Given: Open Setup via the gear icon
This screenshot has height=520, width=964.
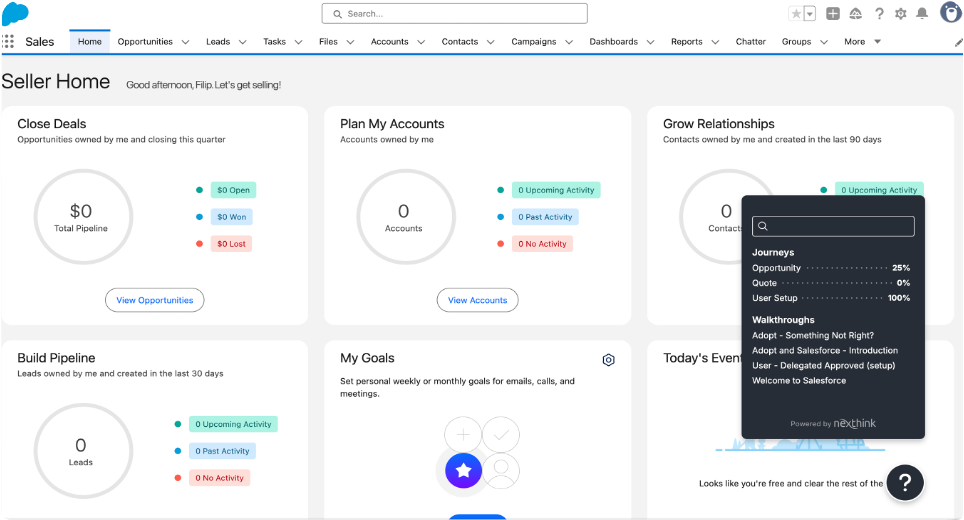Looking at the screenshot, I should coord(900,14).
